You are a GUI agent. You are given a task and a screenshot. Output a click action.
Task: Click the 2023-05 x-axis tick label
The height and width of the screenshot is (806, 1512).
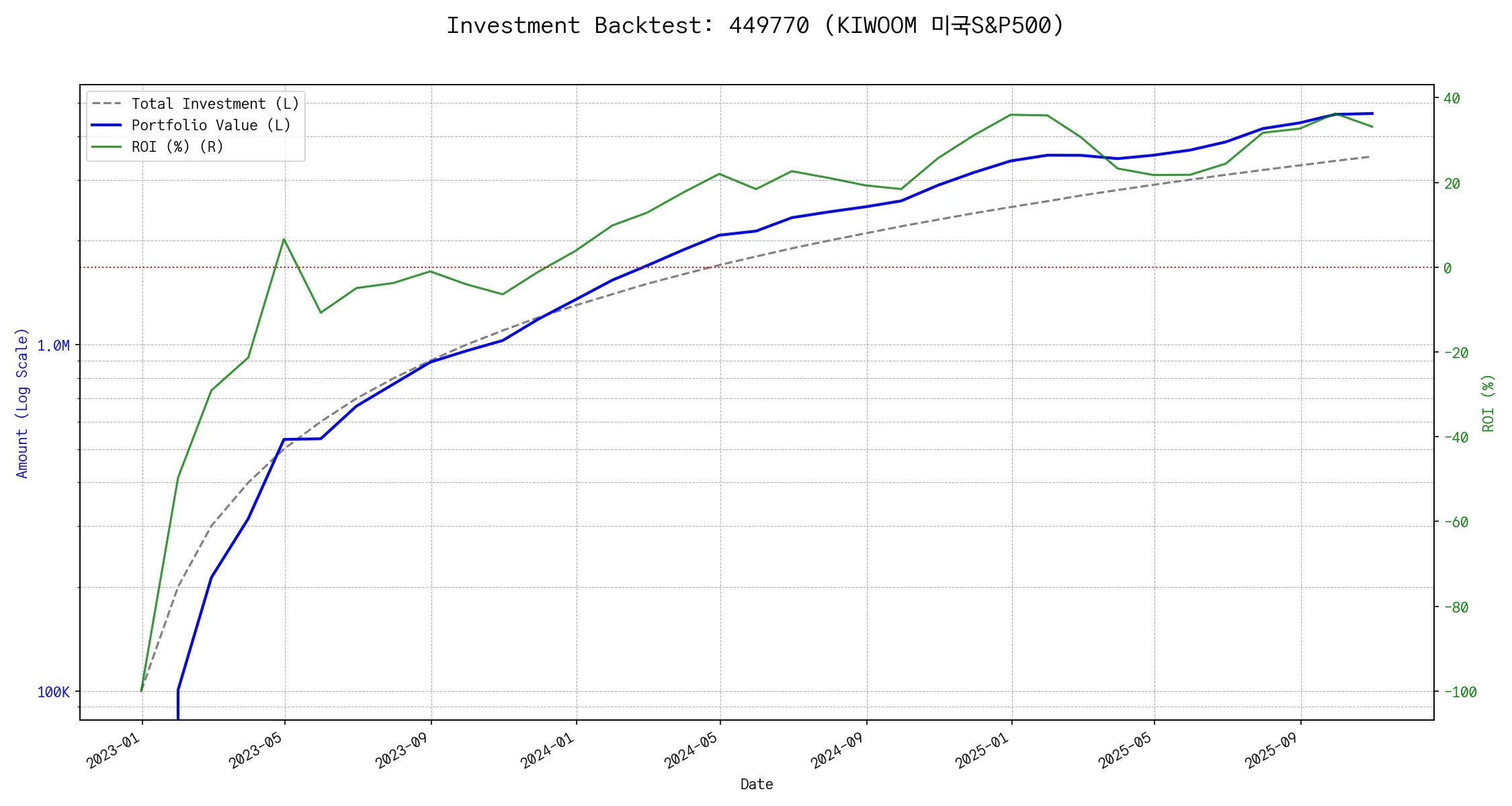pos(256,750)
